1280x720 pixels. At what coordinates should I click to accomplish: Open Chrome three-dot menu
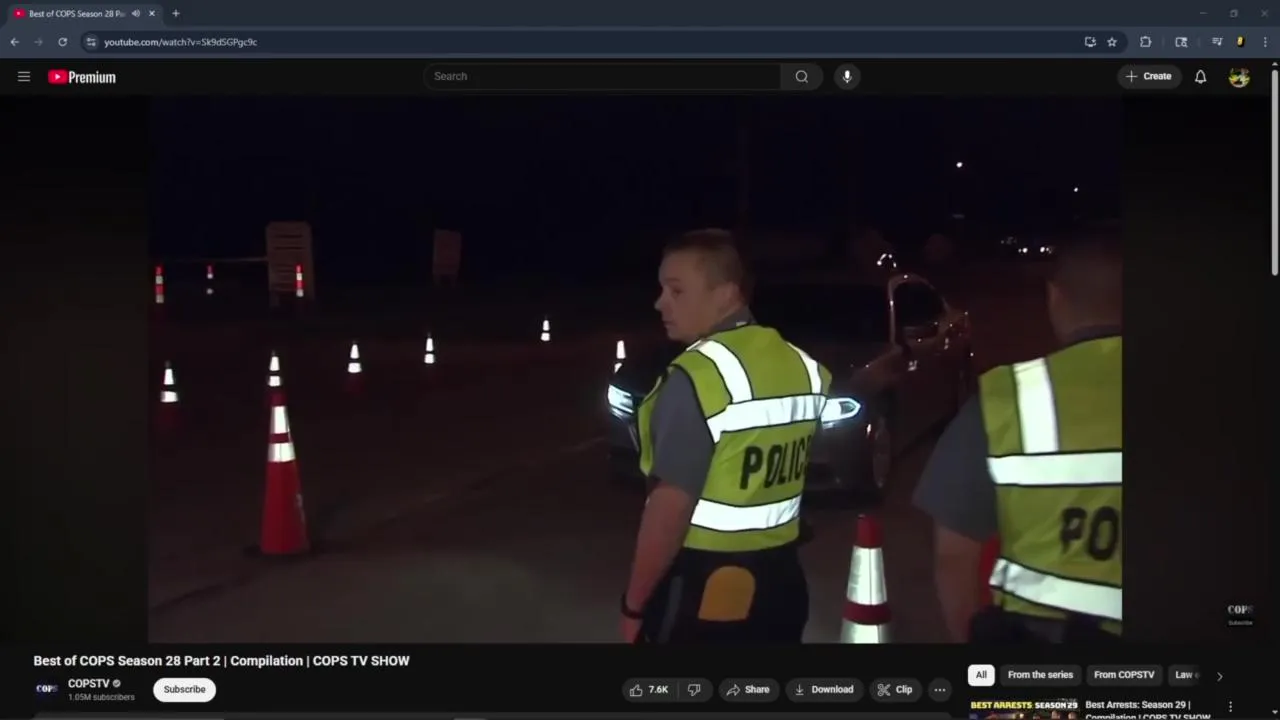click(1265, 42)
